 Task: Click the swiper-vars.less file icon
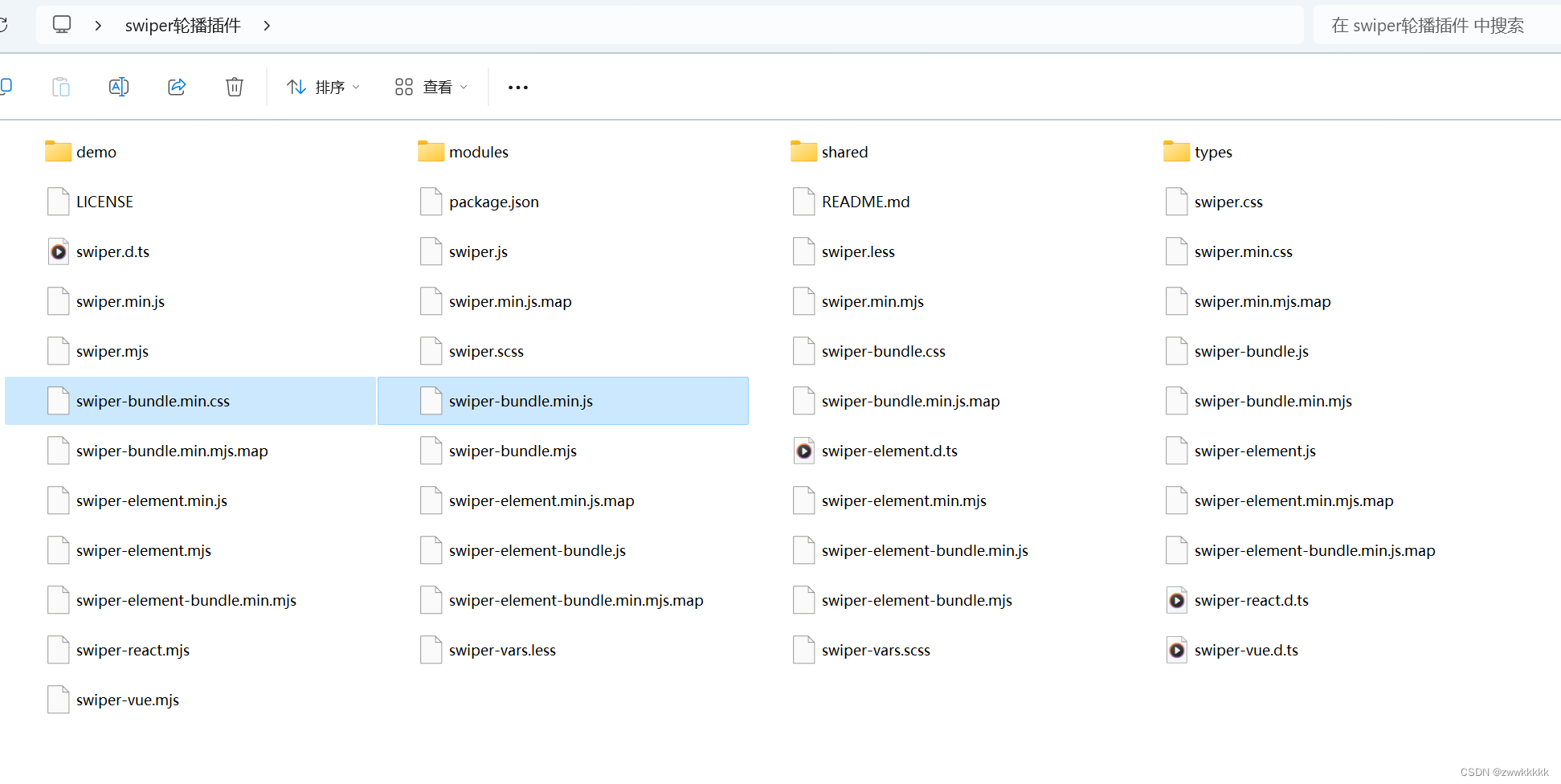coord(431,650)
